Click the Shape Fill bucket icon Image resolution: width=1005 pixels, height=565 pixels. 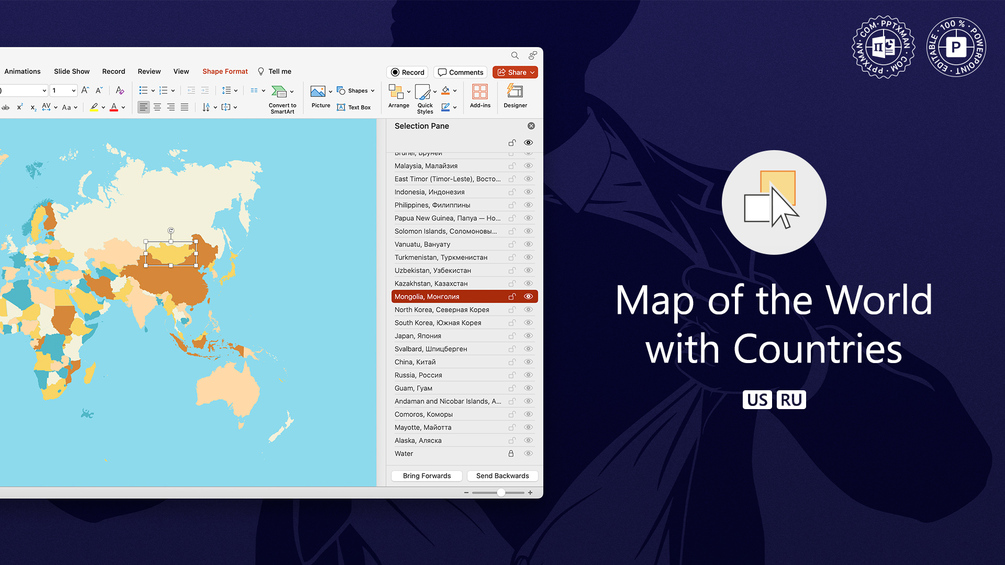click(x=446, y=90)
